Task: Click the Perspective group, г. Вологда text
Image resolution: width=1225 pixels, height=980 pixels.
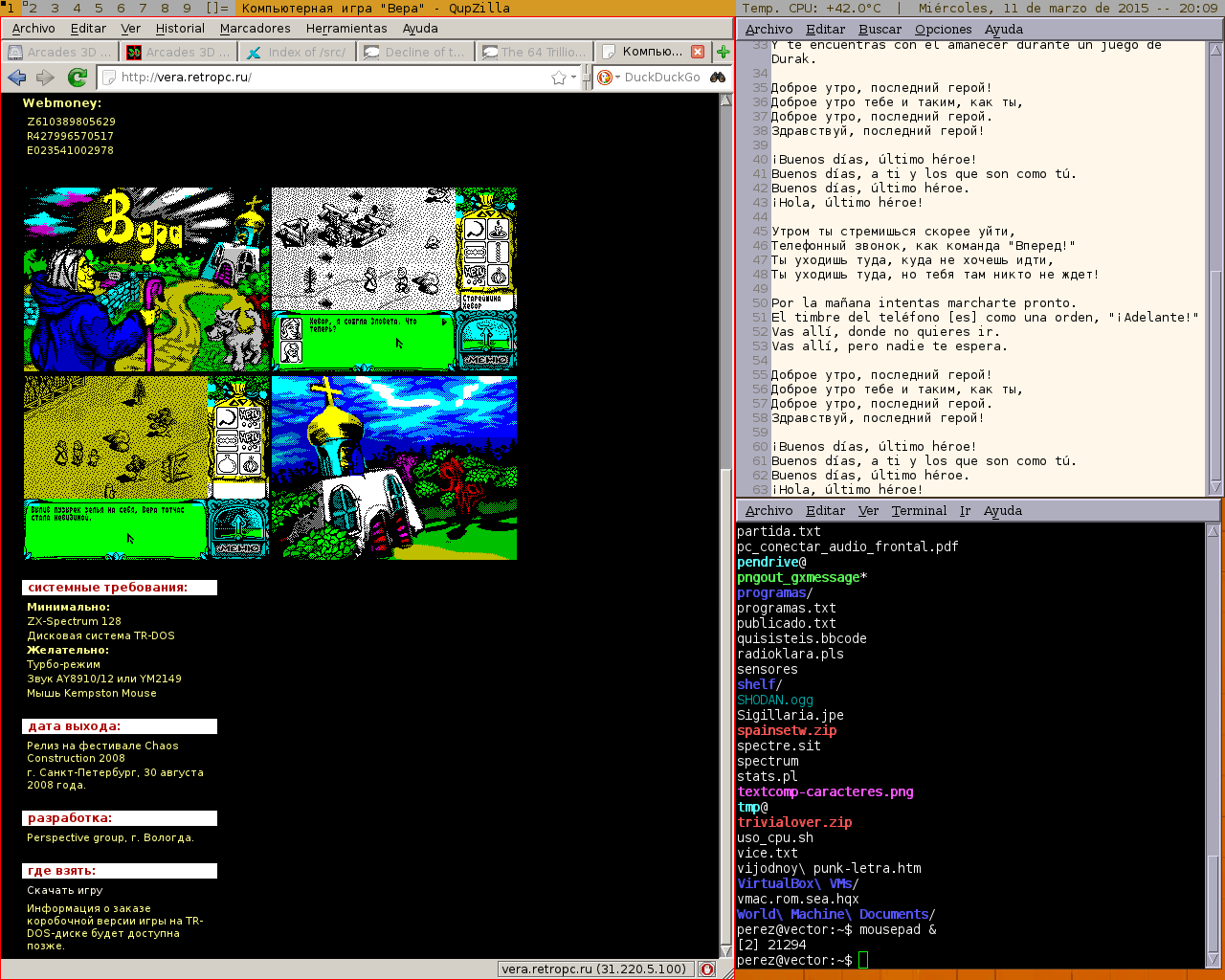Action: [x=110, y=837]
